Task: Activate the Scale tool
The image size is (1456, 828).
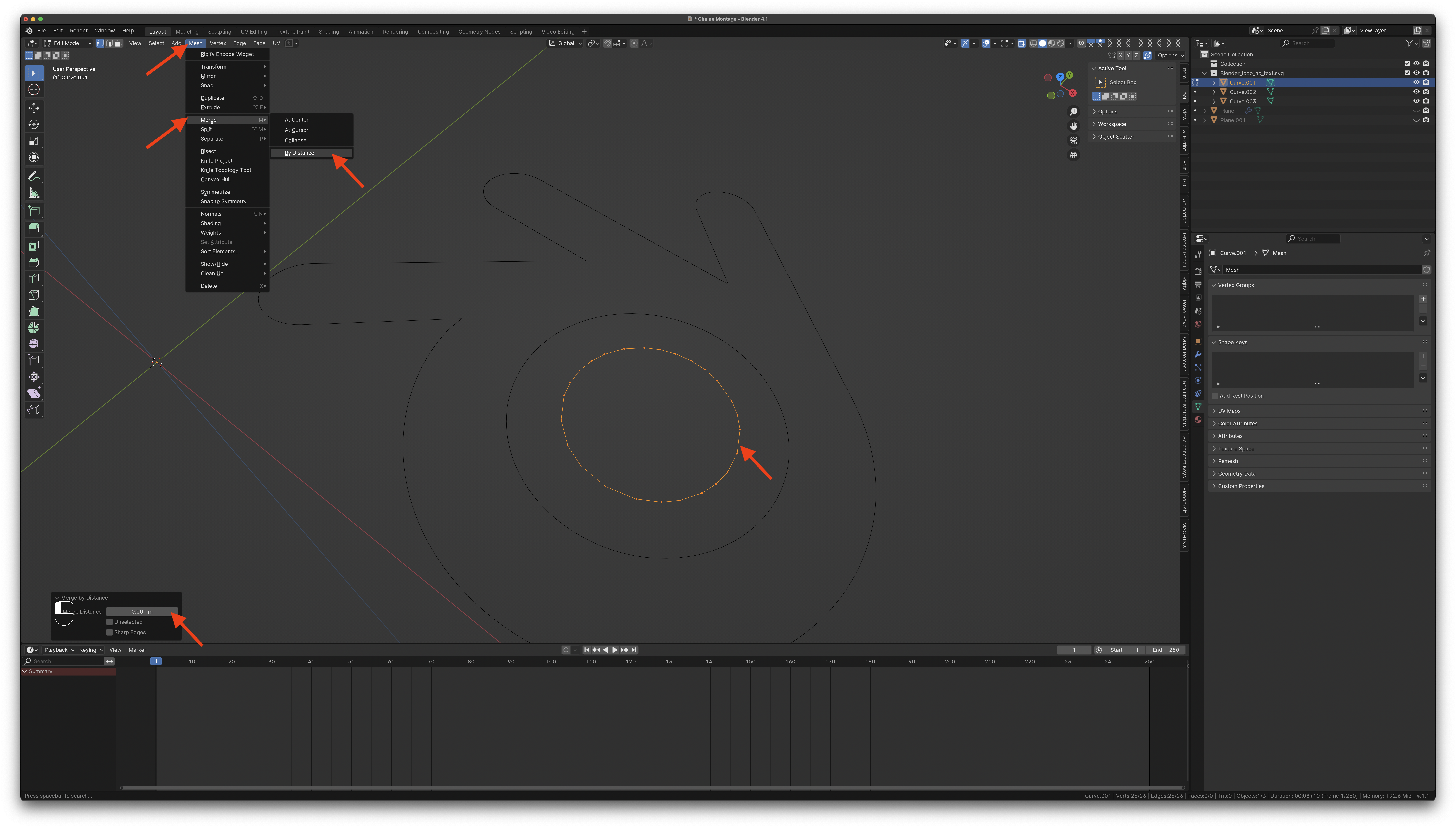Action: pyautogui.click(x=34, y=141)
